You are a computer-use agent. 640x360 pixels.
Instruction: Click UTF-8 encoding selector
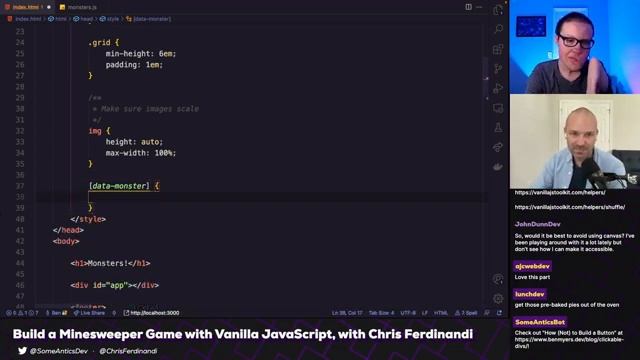408,313
